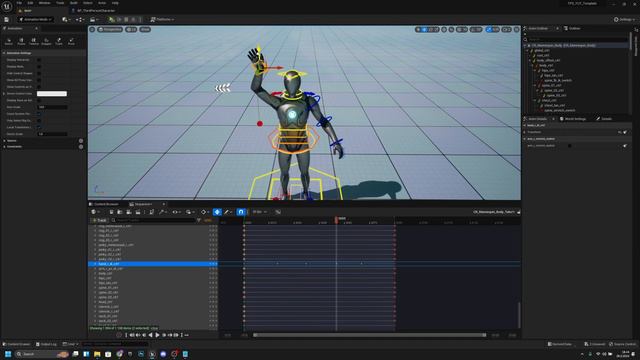Click the Sequencer save icon
This screenshot has height=360, width=640.
pos(111,212)
